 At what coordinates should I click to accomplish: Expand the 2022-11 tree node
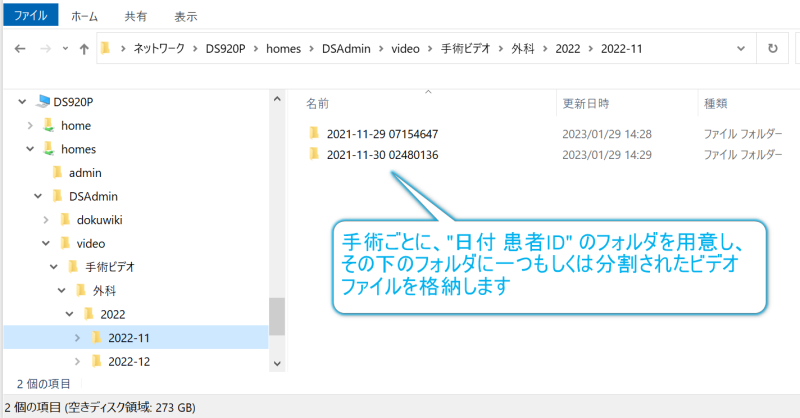coord(78,338)
